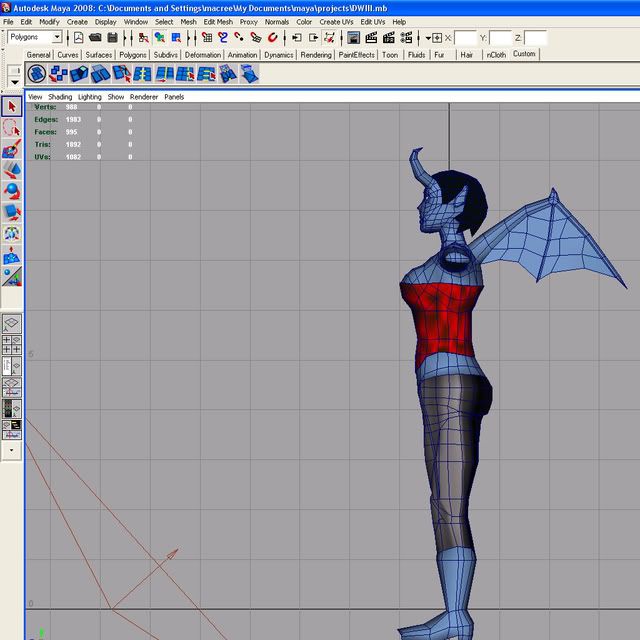
Task: Toggle snap to grids
Action: pos(207,38)
